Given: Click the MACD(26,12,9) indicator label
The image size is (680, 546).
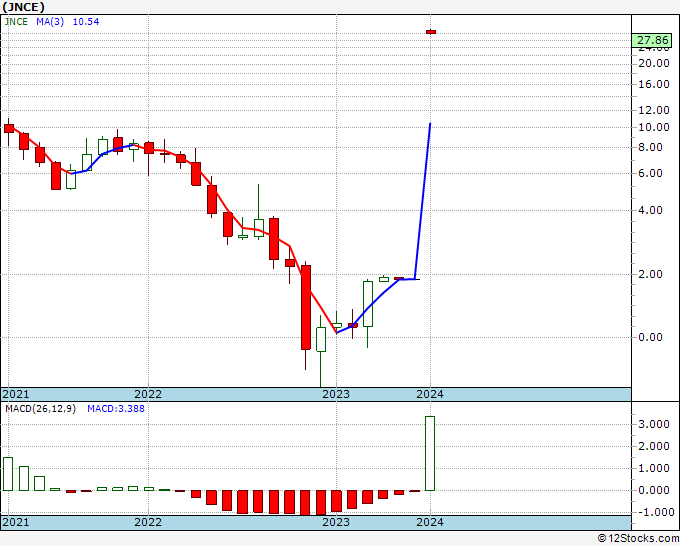Looking at the screenshot, I should click(40, 409).
